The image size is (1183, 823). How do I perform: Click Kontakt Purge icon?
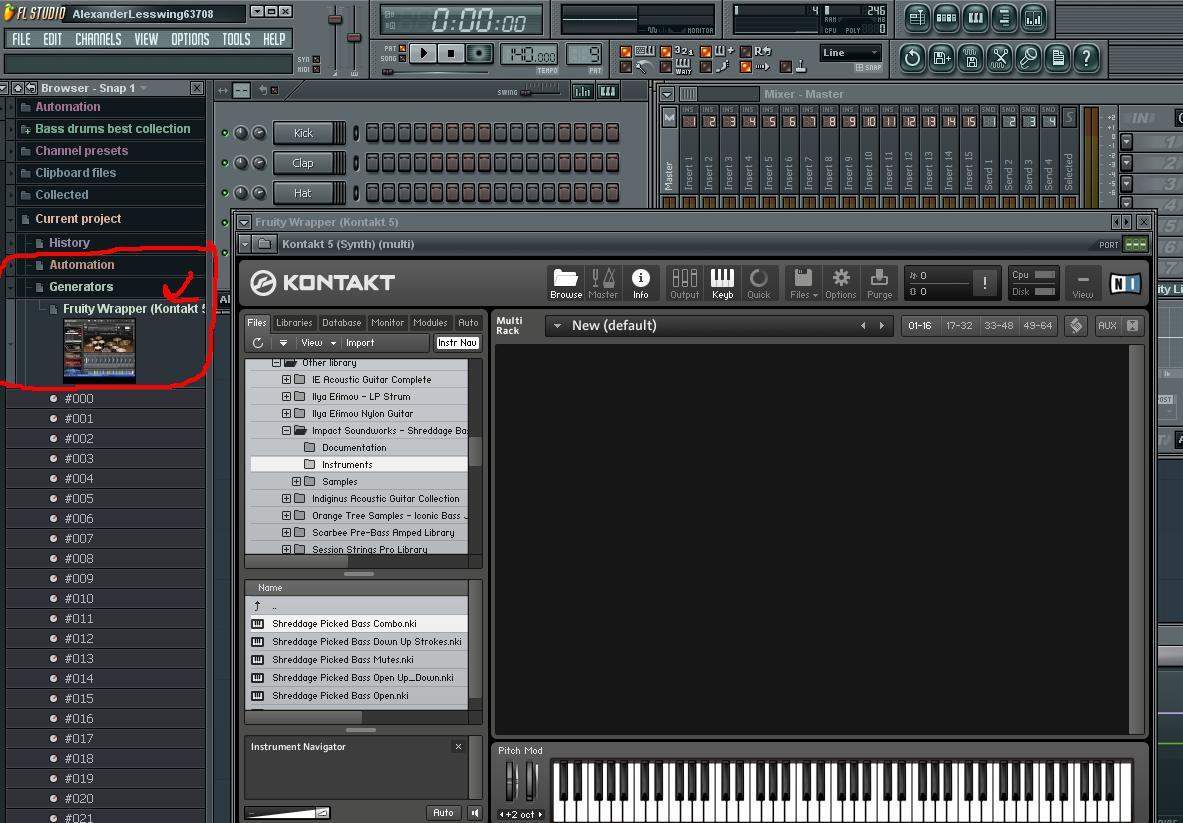pos(879,283)
